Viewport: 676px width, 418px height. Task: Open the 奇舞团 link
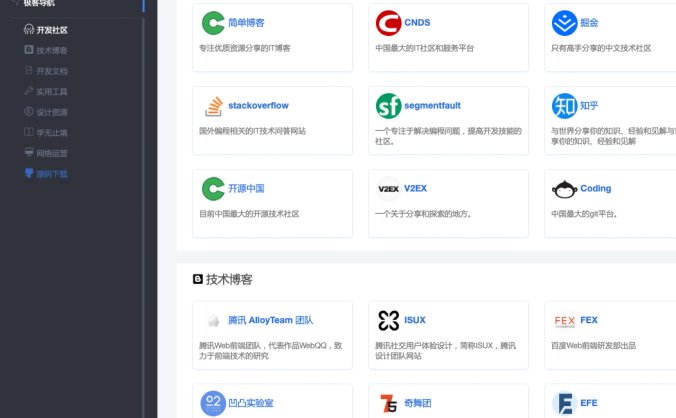coord(417,403)
